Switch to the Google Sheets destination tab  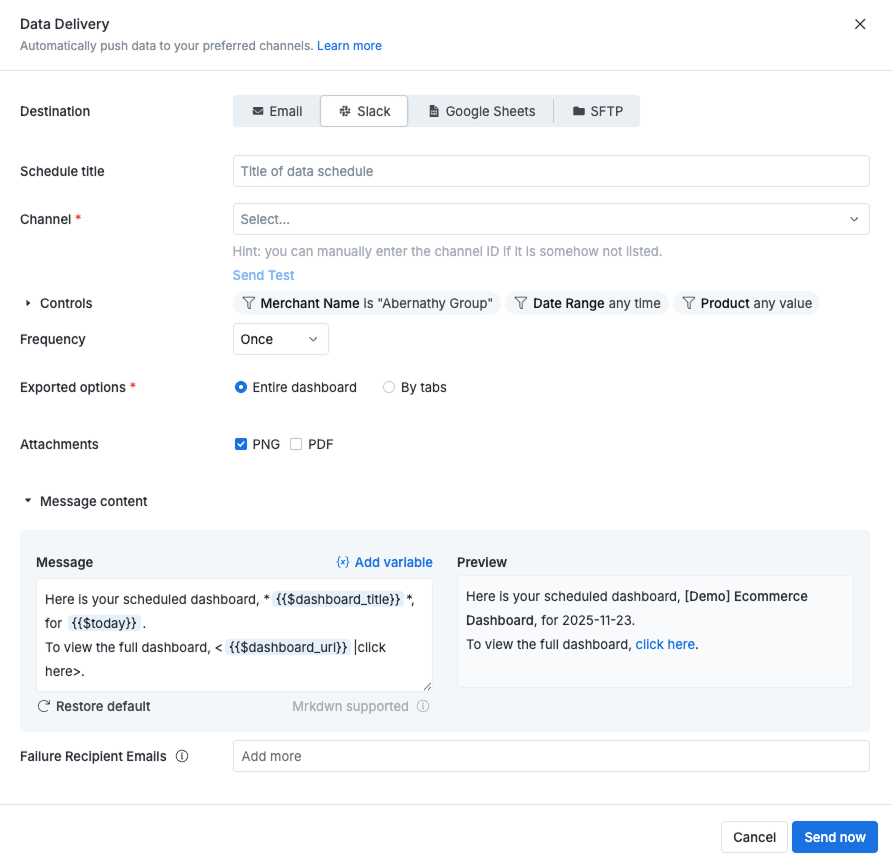(x=481, y=111)
